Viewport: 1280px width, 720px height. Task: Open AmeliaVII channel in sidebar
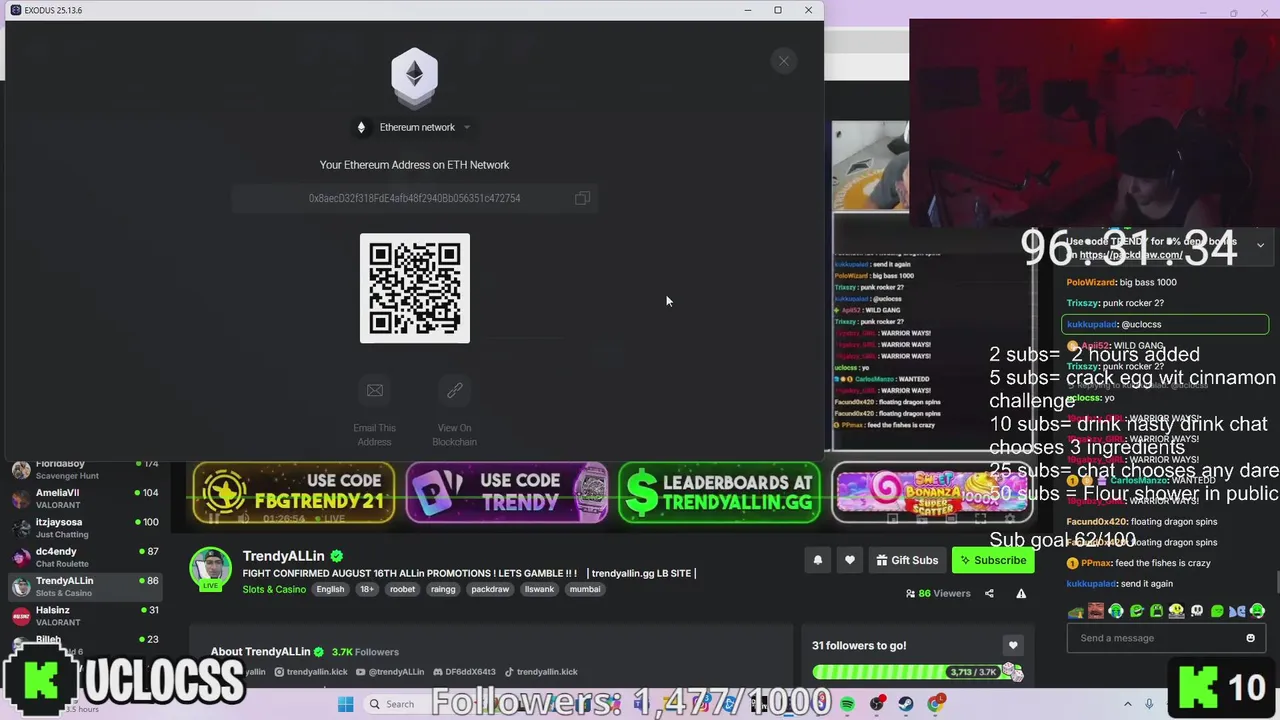84,498
